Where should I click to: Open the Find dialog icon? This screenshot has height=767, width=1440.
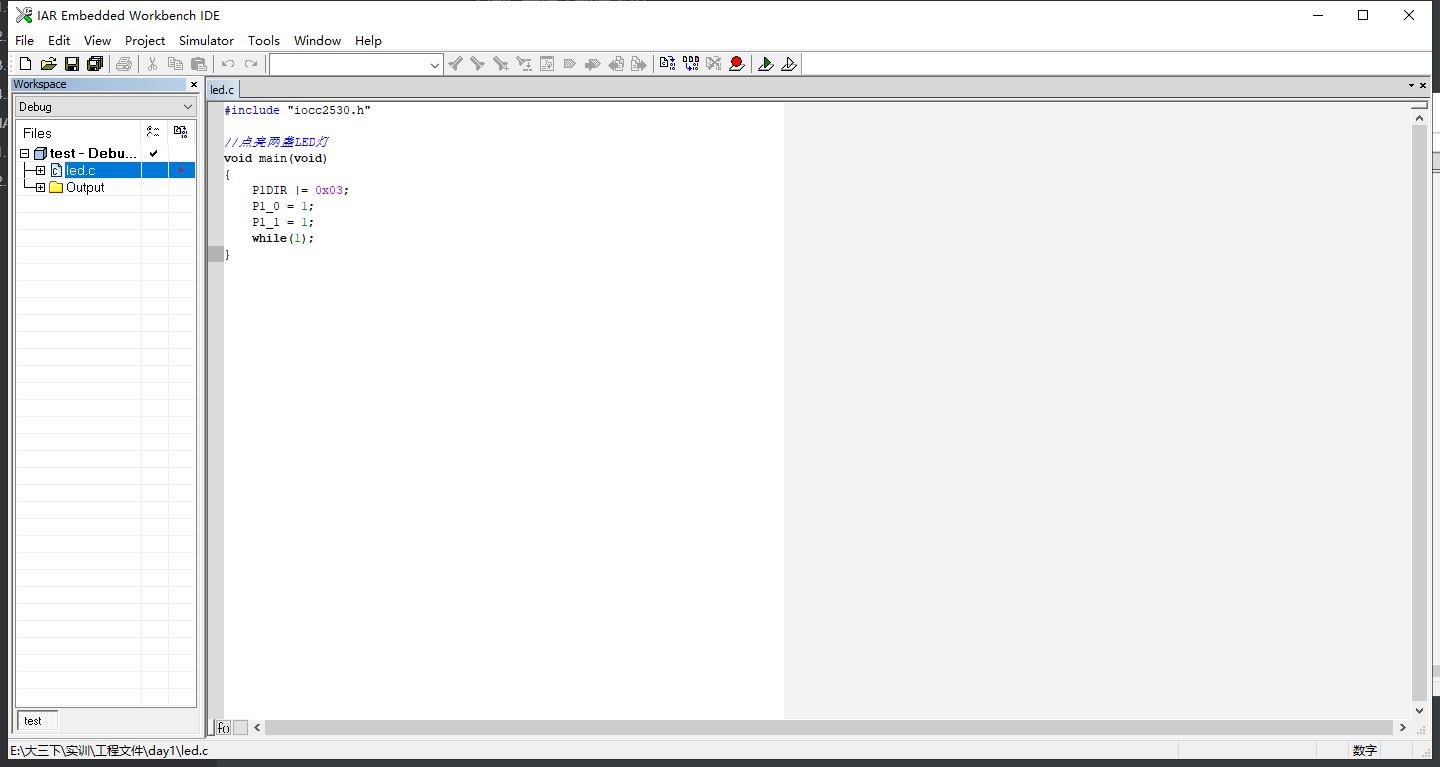(x=501, y=64)
